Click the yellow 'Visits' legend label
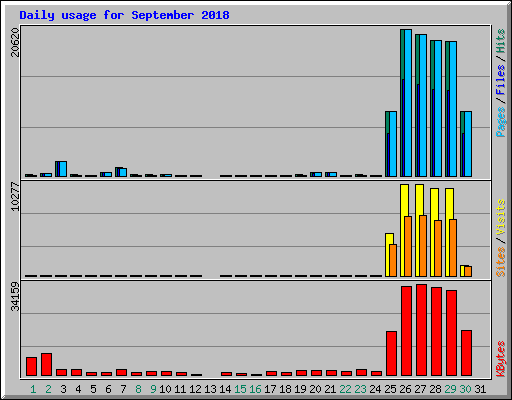Viewport: 512px width, 400px height. [500, 217]
